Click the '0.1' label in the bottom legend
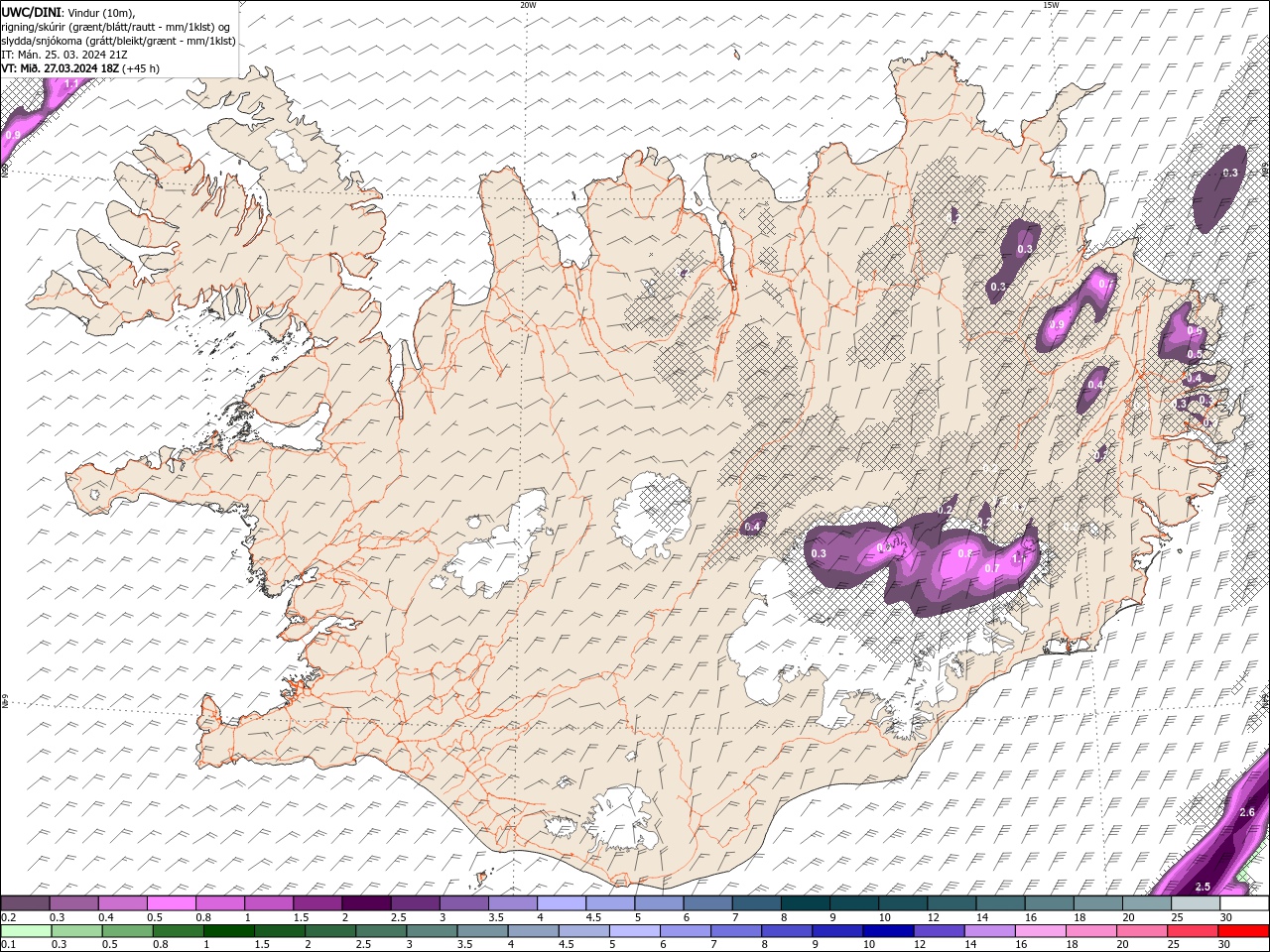The height and width of the screenshot is (952, 1270). pos(8,944)
